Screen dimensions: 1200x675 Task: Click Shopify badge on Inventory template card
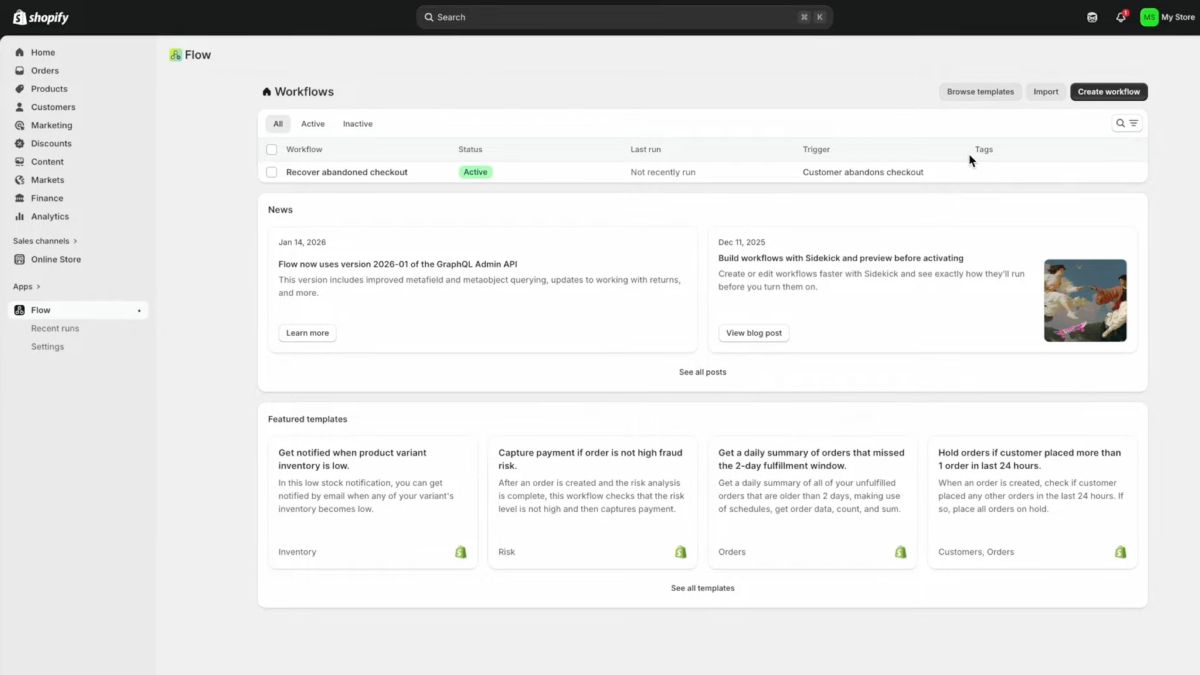pyautogui.click(x=461, y=552)
